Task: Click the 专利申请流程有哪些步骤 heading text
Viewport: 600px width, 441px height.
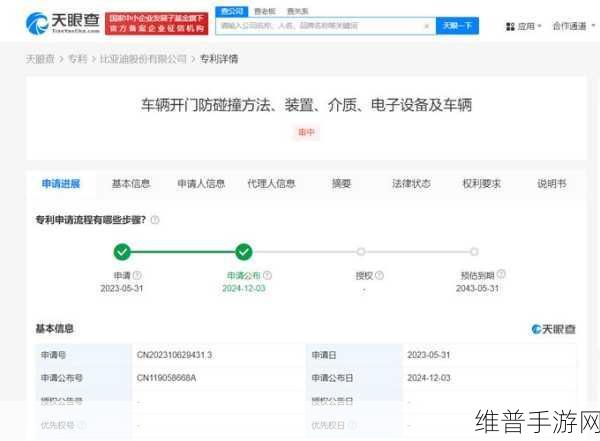Action: [91, 220]
